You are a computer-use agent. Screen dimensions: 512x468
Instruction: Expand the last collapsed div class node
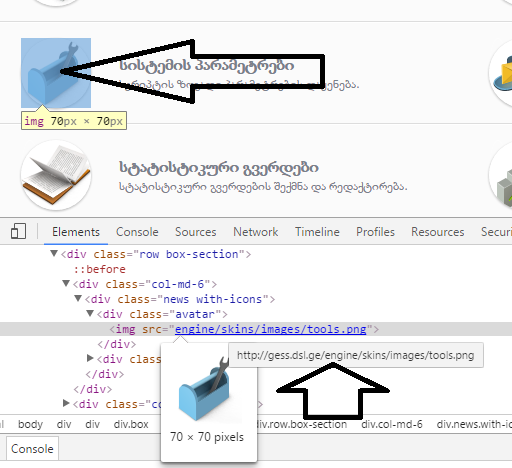pos(66,404)
